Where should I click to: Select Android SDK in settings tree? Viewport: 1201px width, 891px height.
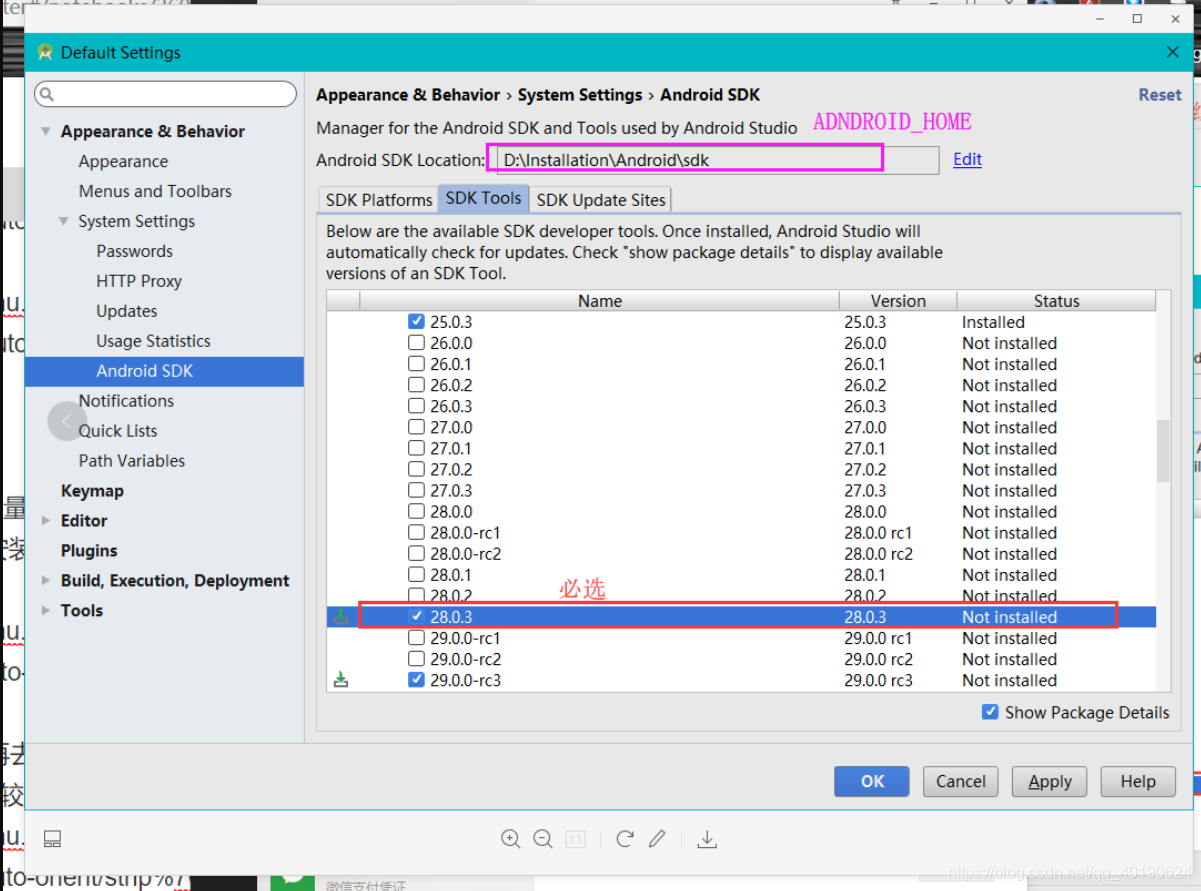pos(164,371)
